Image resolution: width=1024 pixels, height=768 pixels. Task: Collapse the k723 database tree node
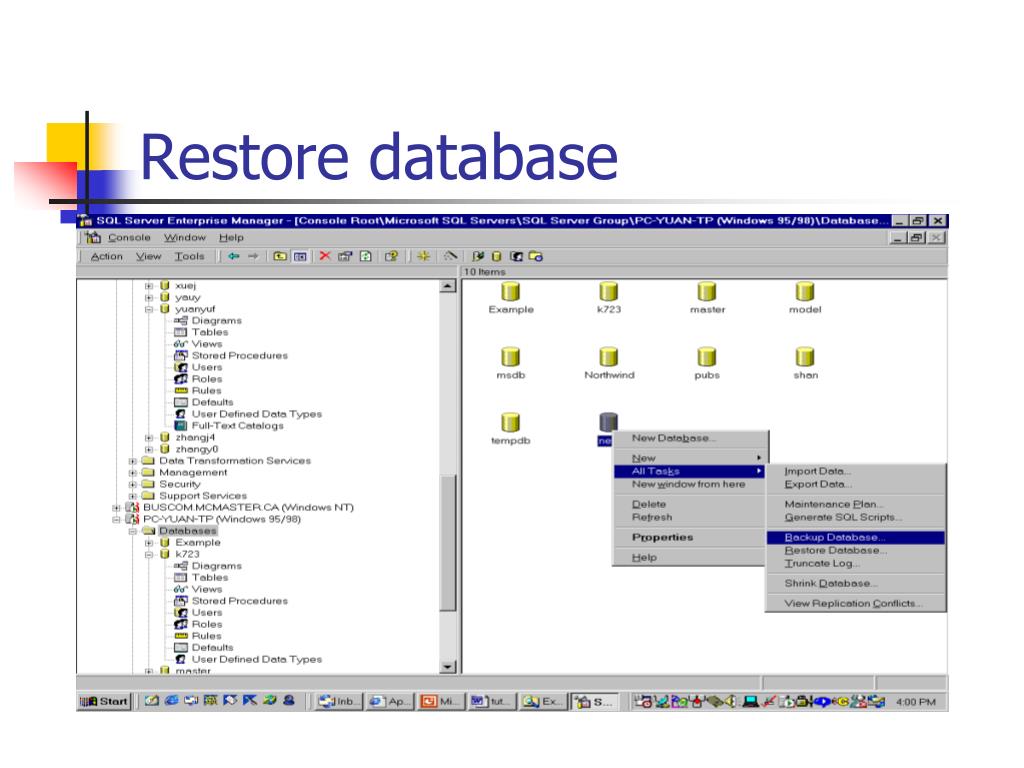(149, 554)
